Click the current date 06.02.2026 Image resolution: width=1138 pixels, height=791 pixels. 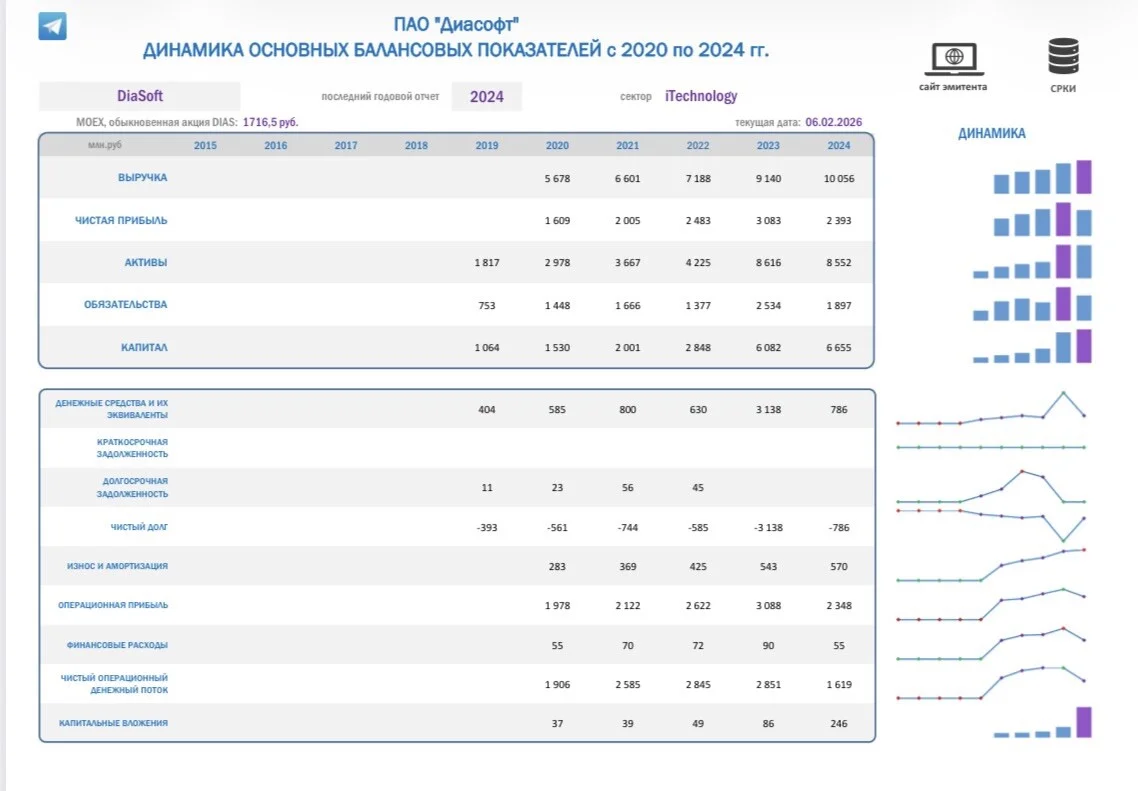click(x=833, y=122)
